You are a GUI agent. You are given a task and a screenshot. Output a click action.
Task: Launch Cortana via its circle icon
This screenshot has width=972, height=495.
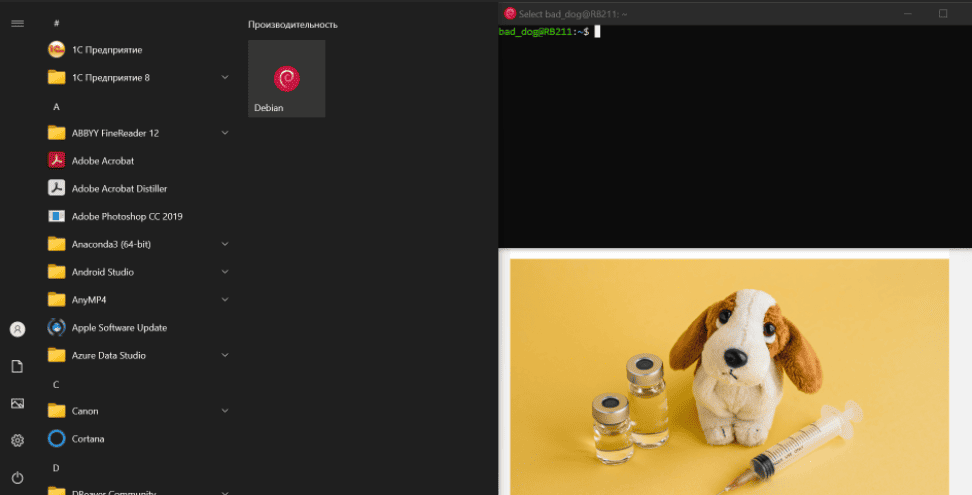(56, 439)
